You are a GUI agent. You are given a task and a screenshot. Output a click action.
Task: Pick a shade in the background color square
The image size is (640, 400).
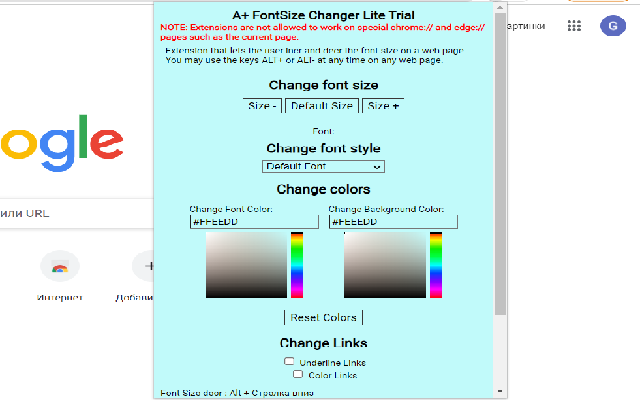(x=385, y=265)
